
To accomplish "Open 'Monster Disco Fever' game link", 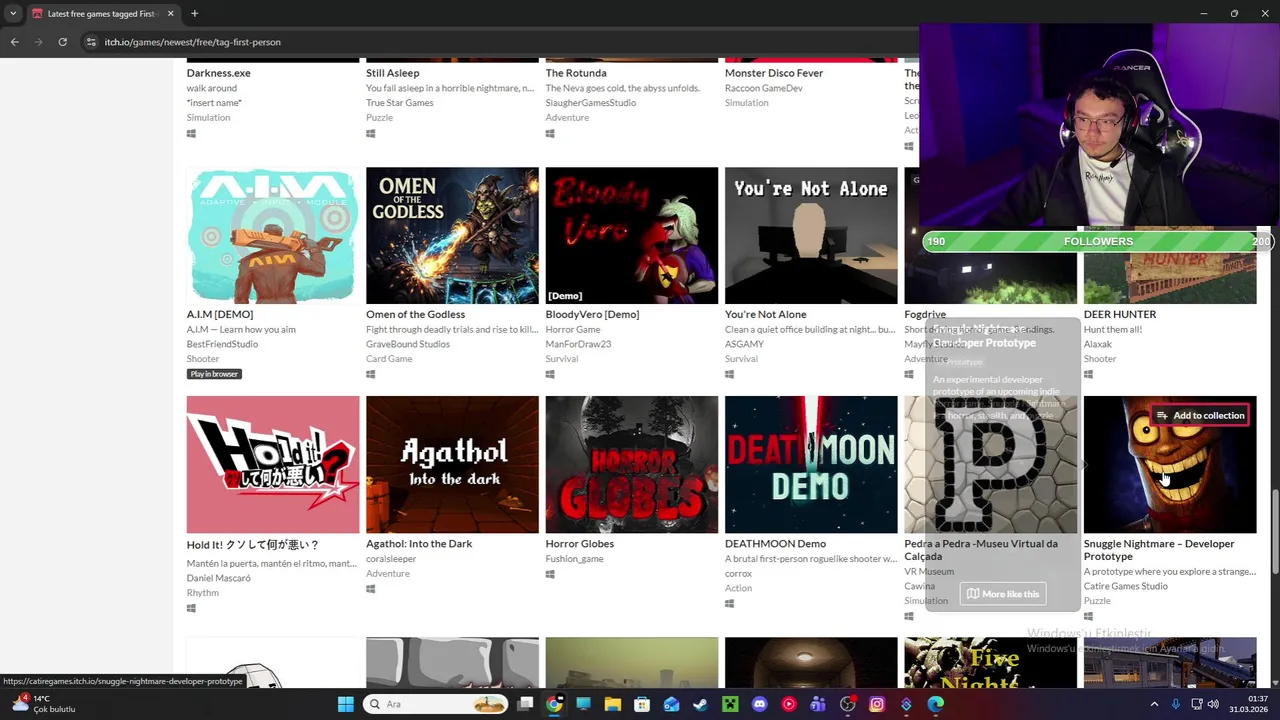I will tap(774, 73).
